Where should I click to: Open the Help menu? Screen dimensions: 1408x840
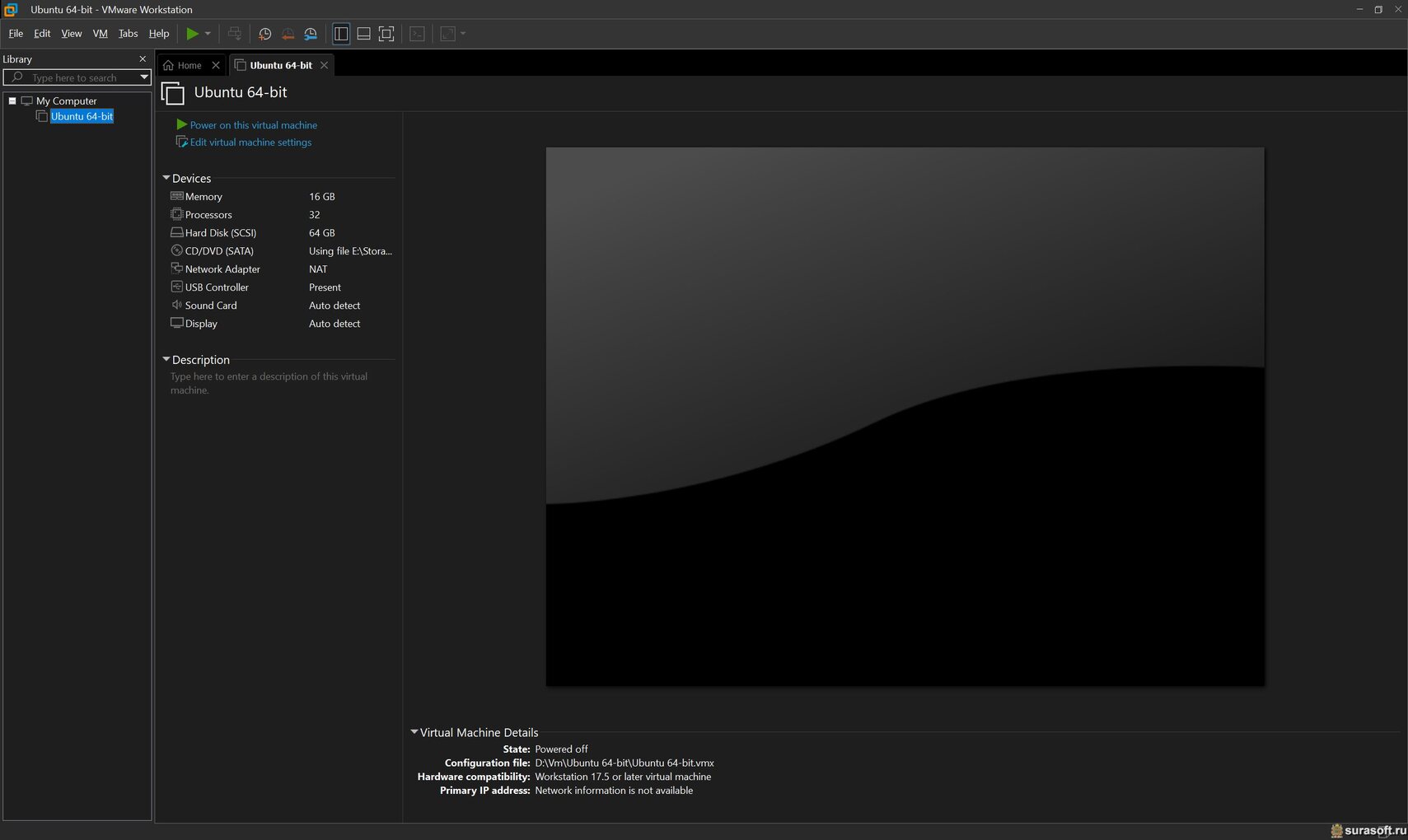tap(159, 34)
